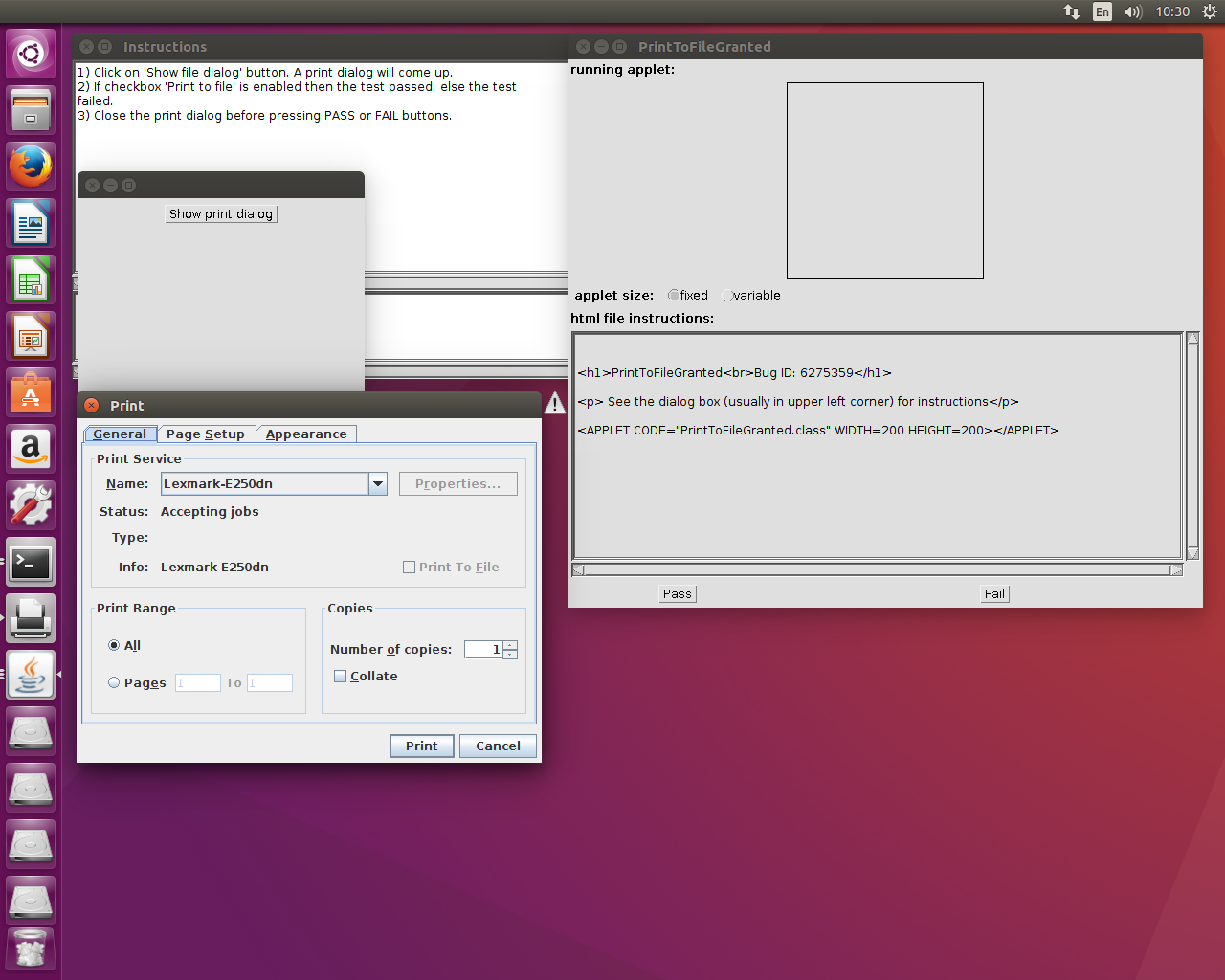Open the system power menu

[1210, 11]
